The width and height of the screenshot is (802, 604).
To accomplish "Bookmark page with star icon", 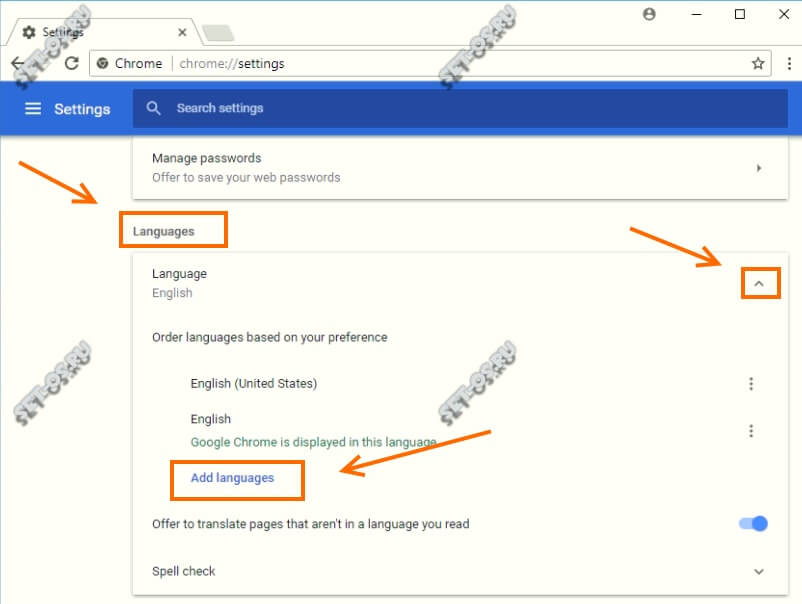I will (x=758, y=63).
